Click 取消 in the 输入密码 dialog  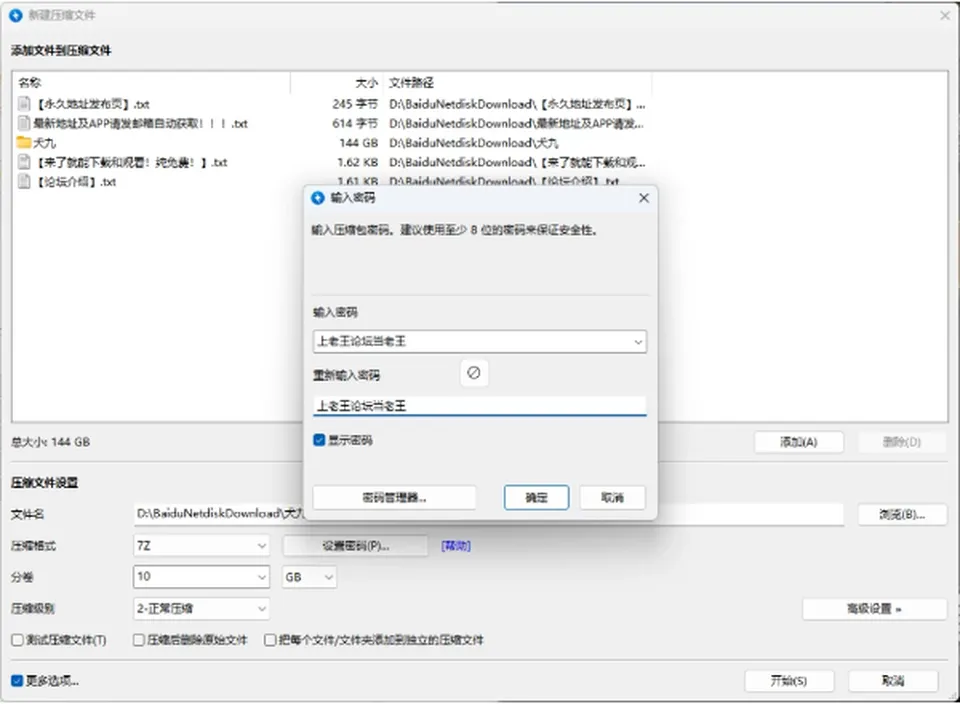point(612,498)
